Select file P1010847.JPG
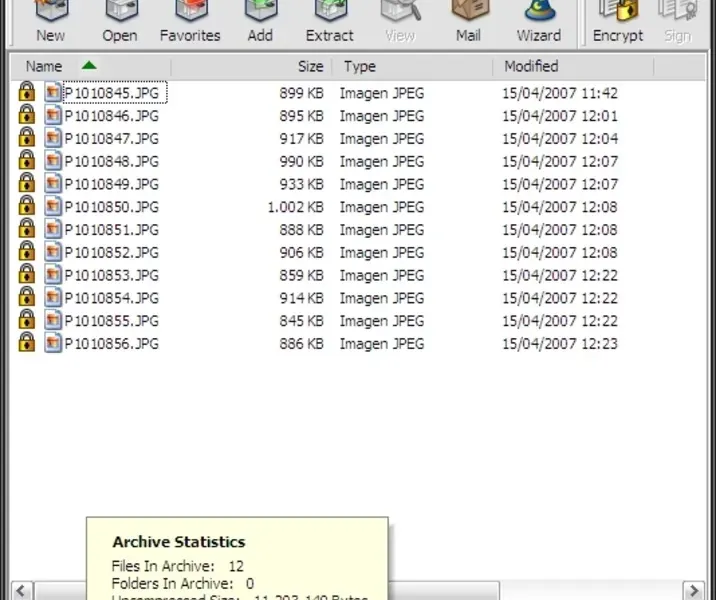The image size is (716, 600). click(112, 139)
